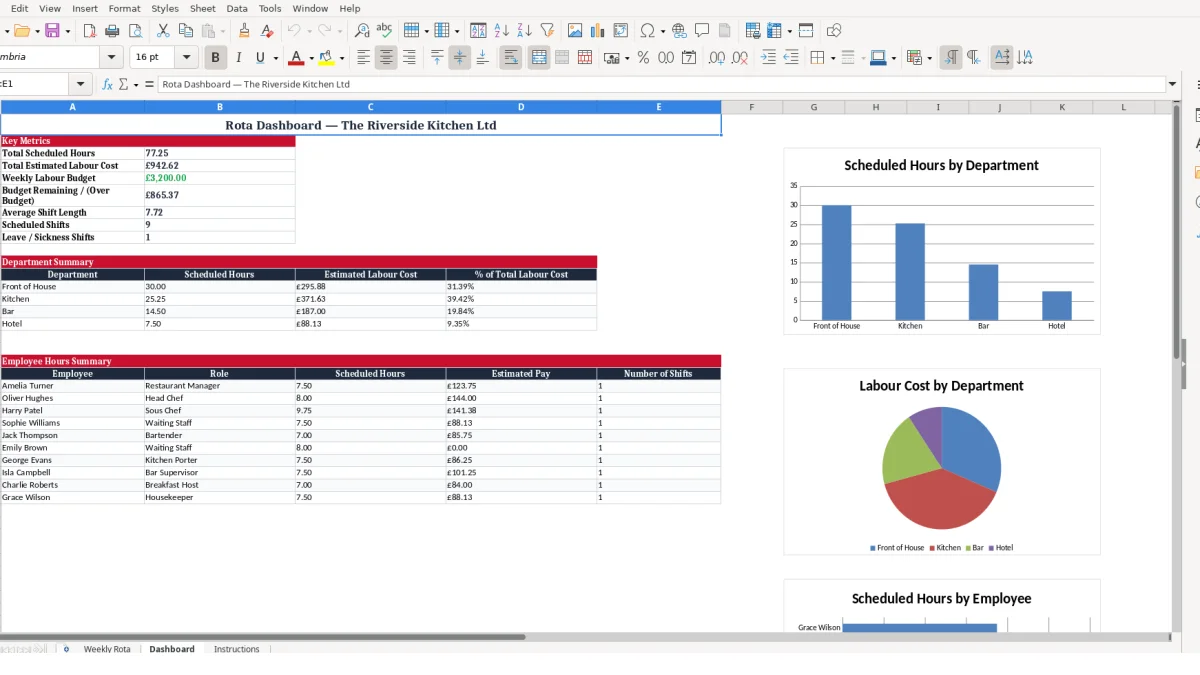Sort ascending A to Z

point(502,31)
